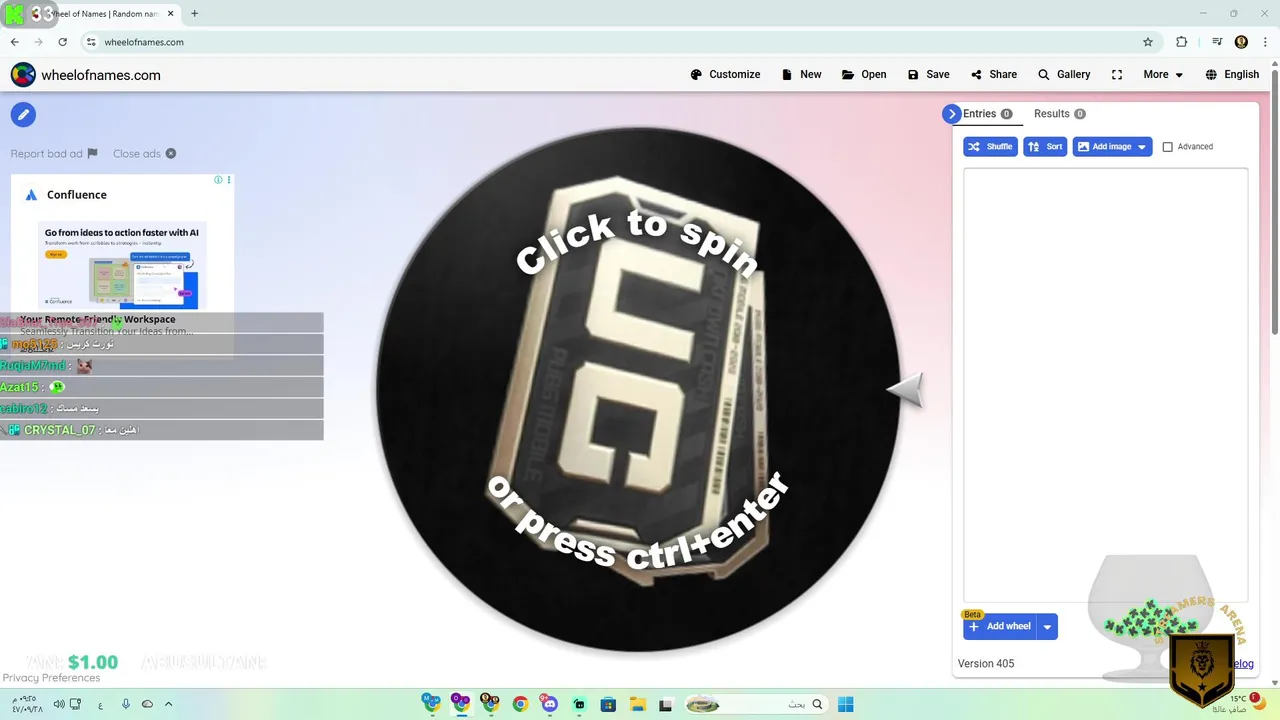
Task: Open browser extensions puzzle icon
Action: coord(1182,42)
